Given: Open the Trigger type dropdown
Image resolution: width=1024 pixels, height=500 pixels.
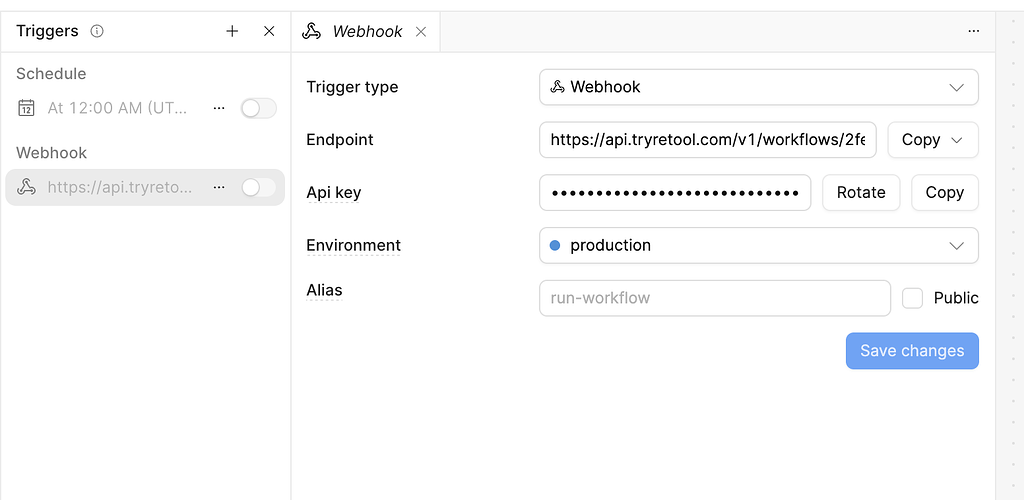Looking at the screenshot, I should 759,87.
